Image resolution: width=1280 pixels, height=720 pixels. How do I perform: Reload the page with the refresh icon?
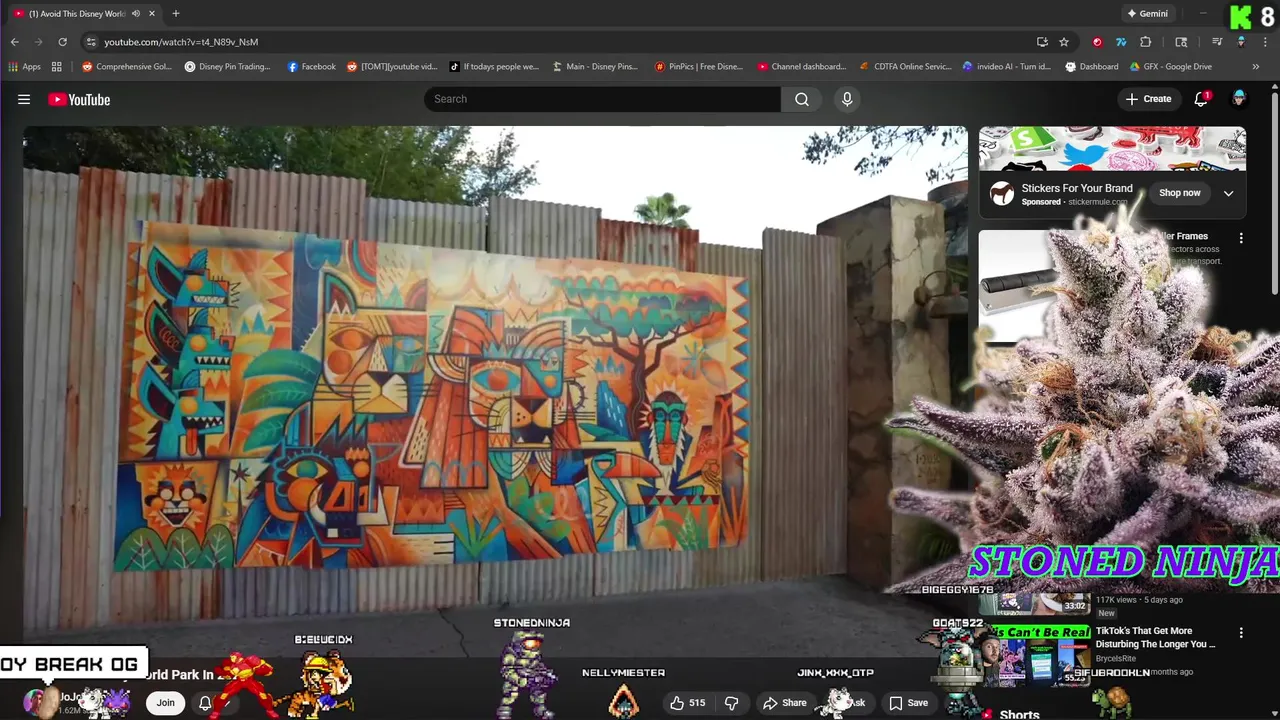coord(62,42)
